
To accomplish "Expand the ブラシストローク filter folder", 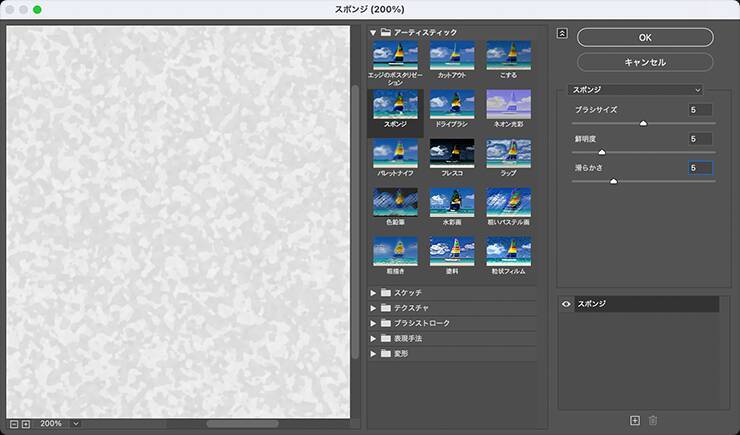I will pyautogui.click(x=373, y=323).
